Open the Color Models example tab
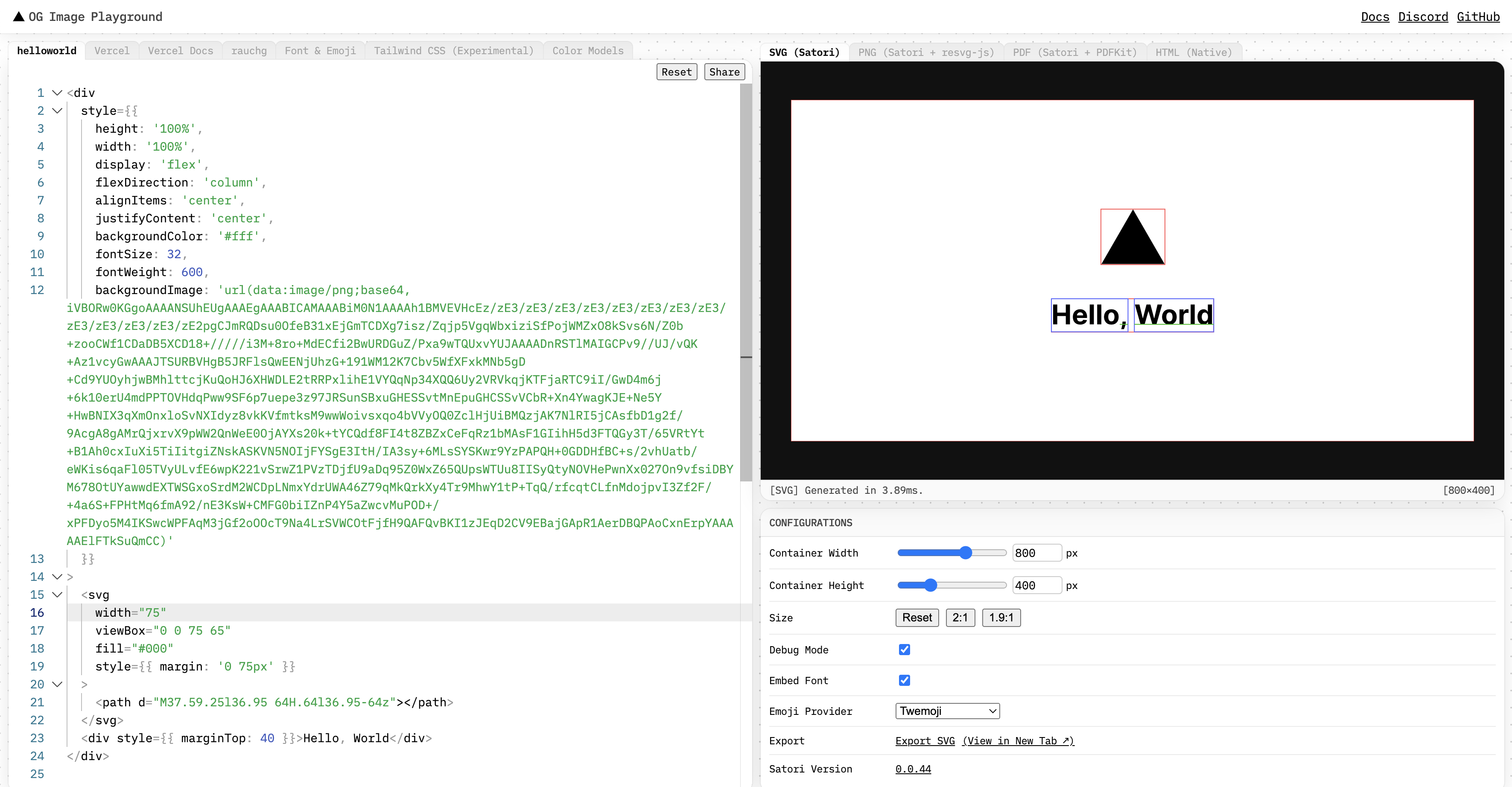1512x787 pixels. [587, 50]
